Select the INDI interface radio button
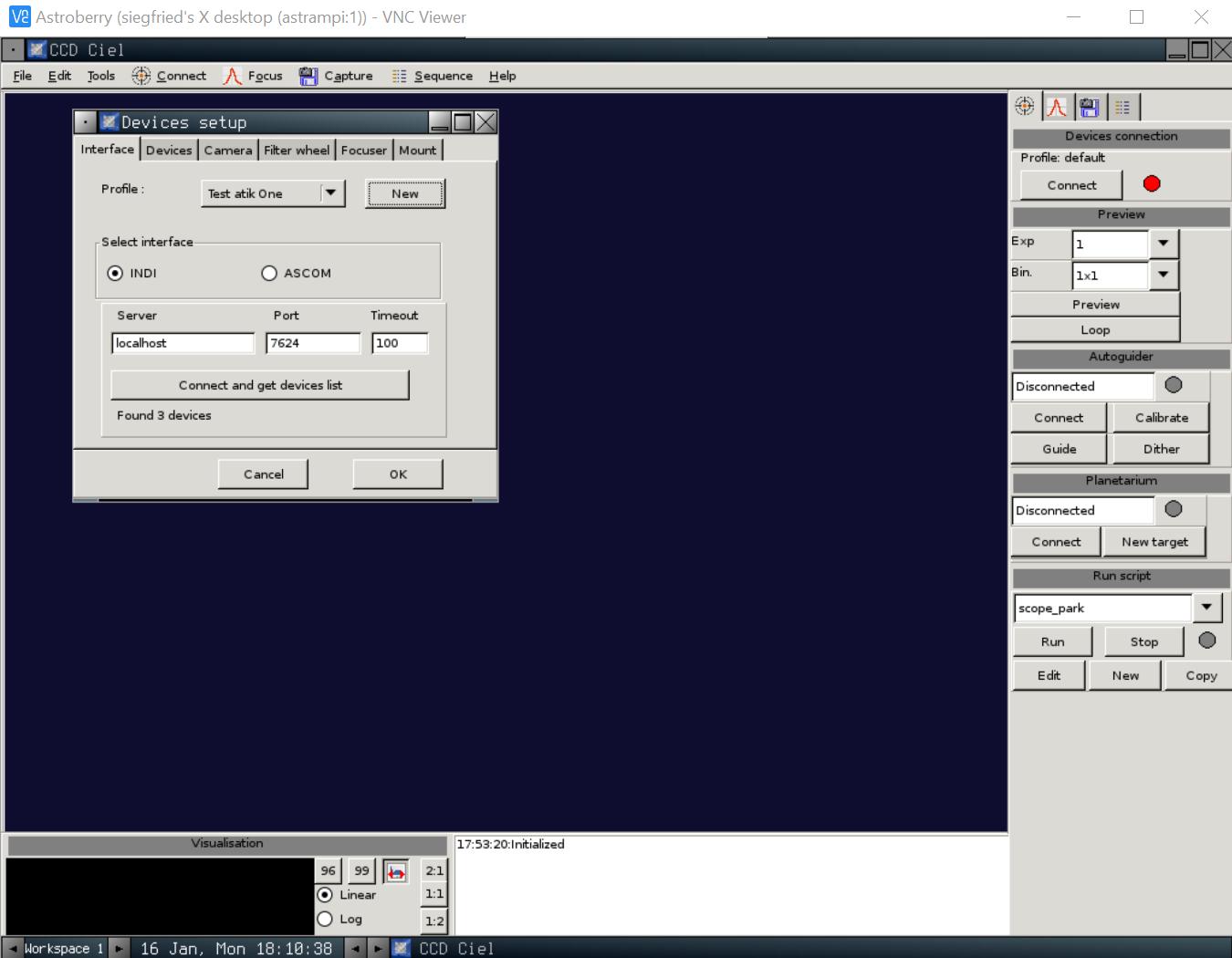 (115, 273)
